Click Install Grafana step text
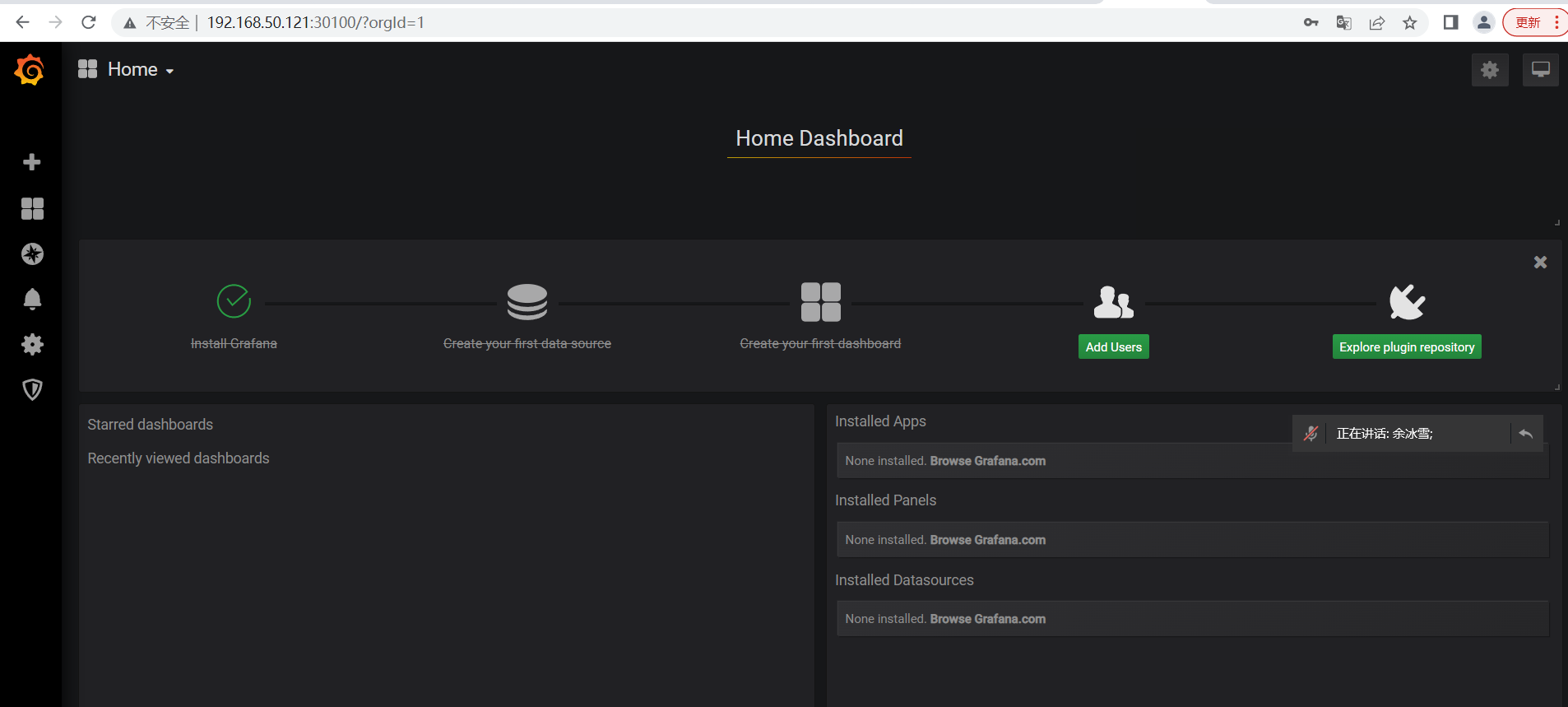This screenshot has height=707, width=1568. point(234,343)
